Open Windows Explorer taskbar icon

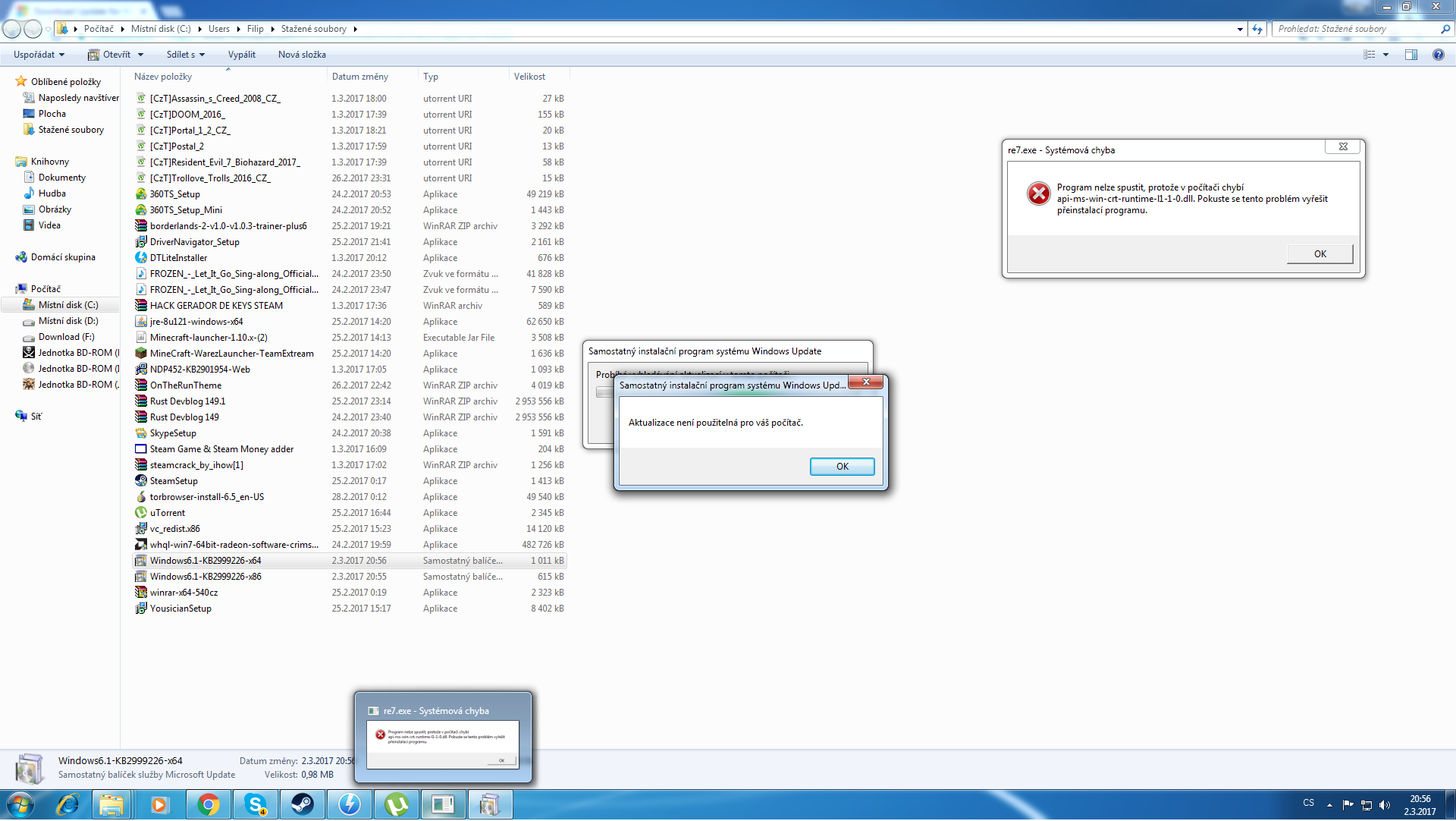(111, 804)
